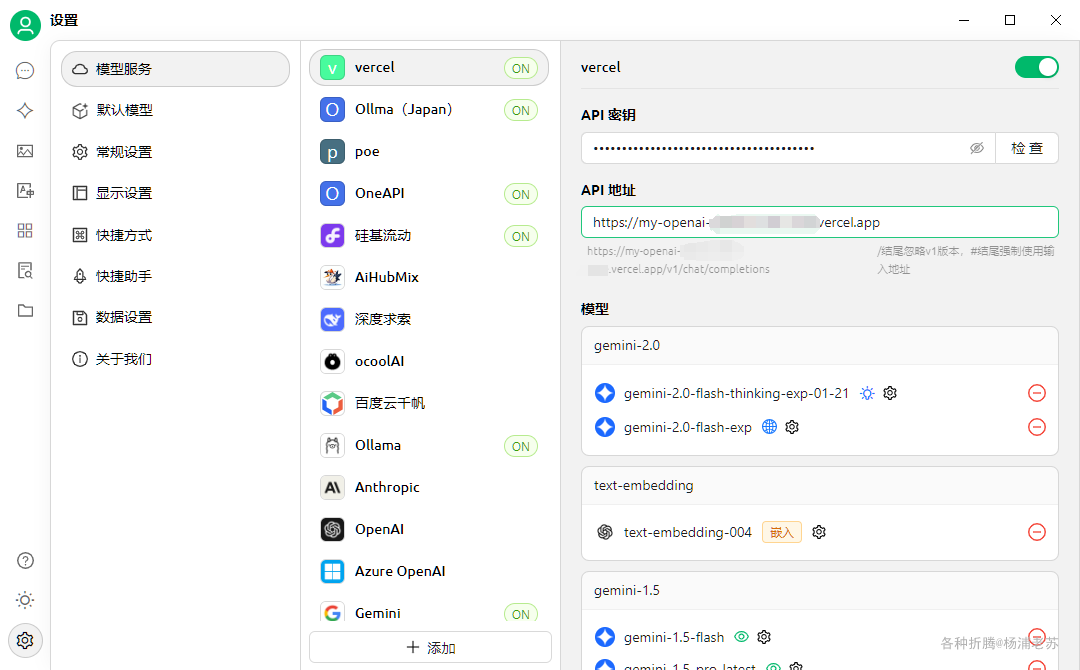
Task: Select 模型服务 settings menu
Action: [176, 69]
